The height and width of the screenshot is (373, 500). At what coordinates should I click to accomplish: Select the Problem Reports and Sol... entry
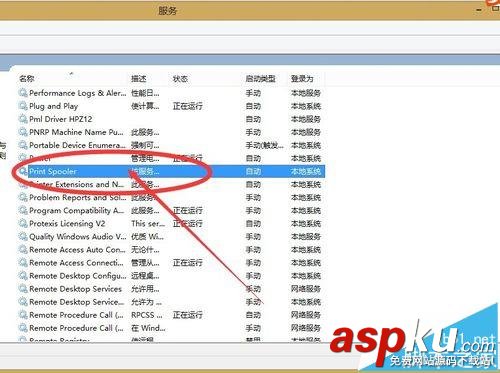tap(78, 197)
